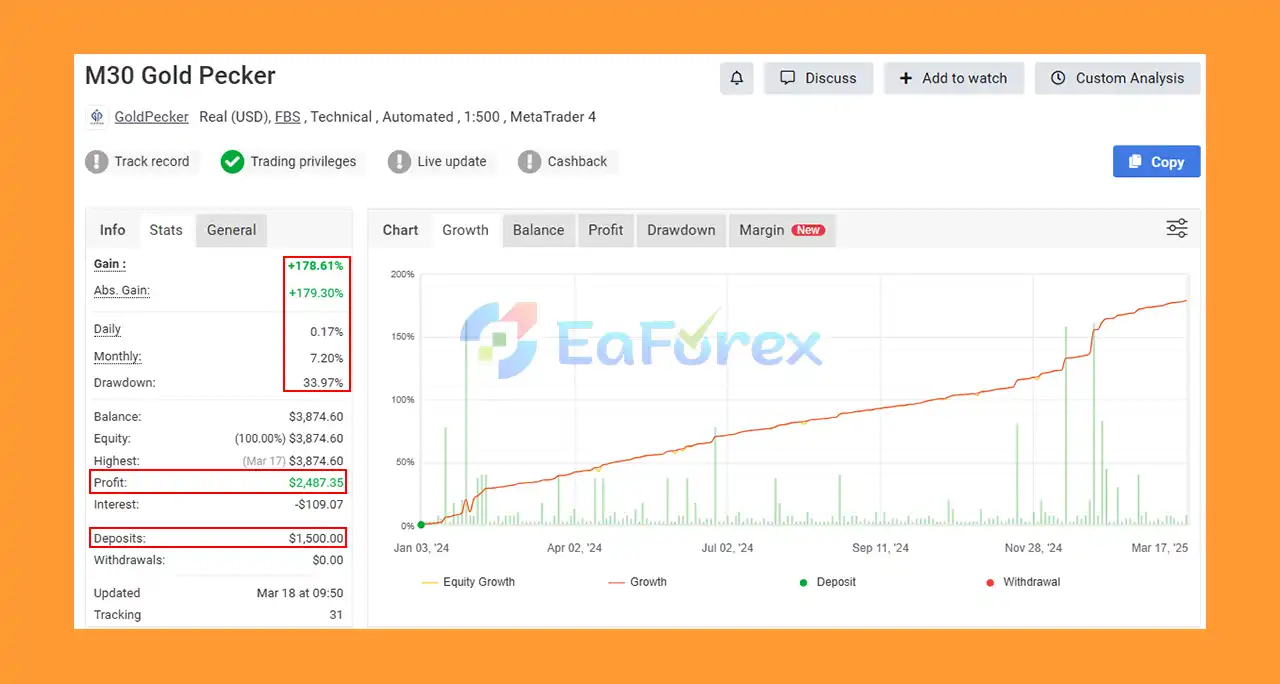Switch to the General tab
The width and height of the screenshot is (1280, 684).
(x=232, y=230)
